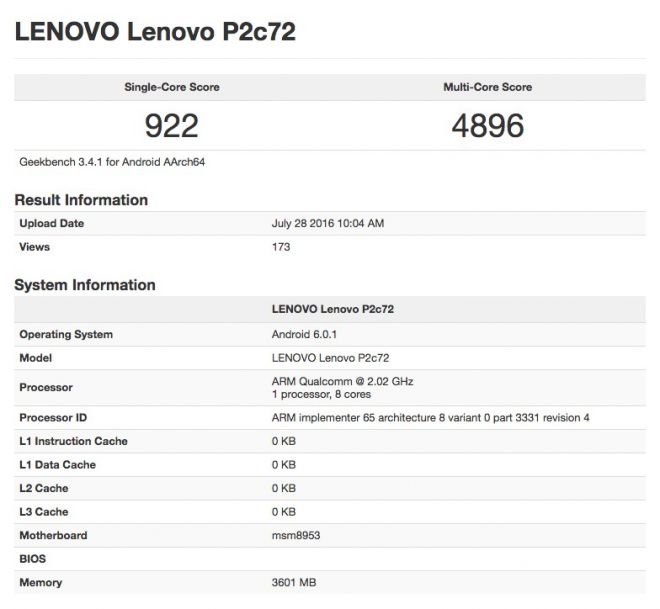The width and height of the screenshot is (660, 609).
Task: Click the Multi-Core Score header
Action: pyautogui.click(x=487, y=87)
